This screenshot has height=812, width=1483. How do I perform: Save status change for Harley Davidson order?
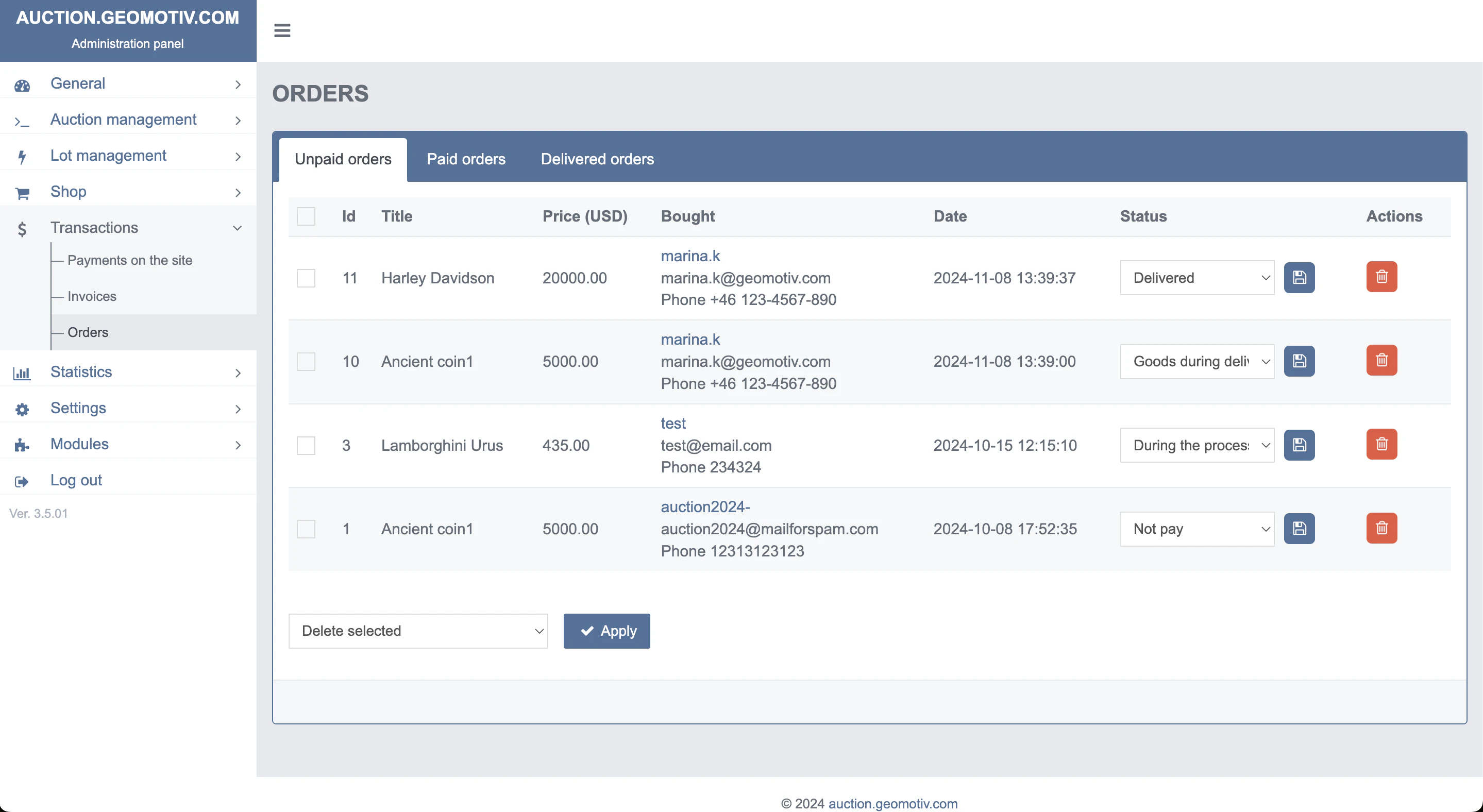(x=1300, y=277)
